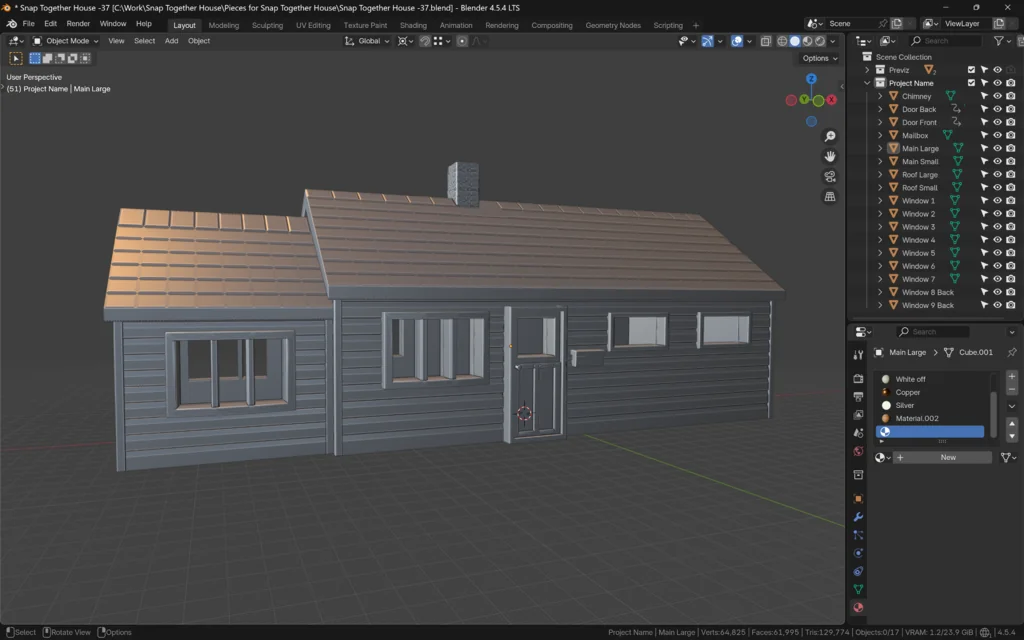Select the Render Properties icon in Properties sidebar
The image size is (1024, 640).
tap(858, 378)
